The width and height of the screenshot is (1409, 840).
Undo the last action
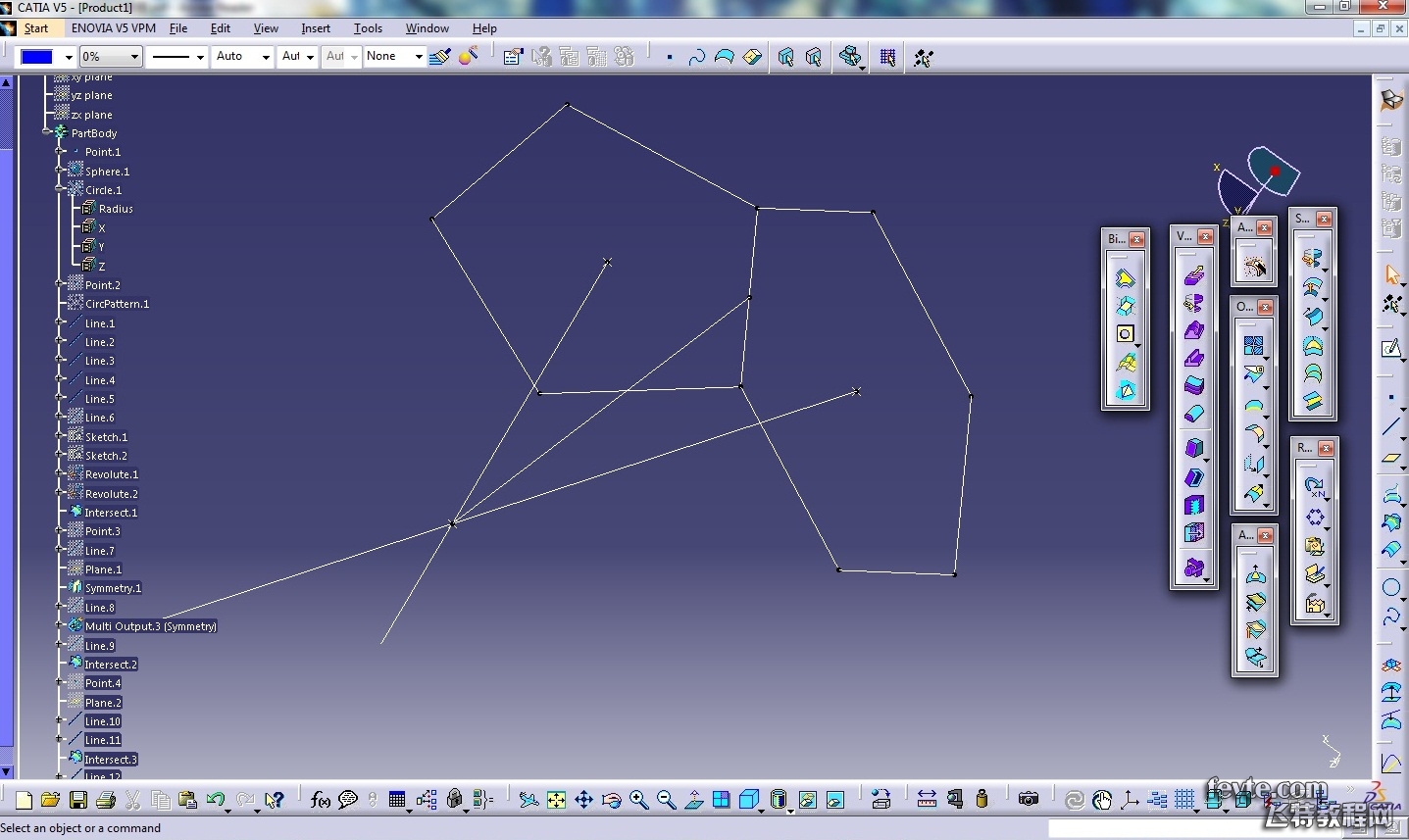point(216,800)
